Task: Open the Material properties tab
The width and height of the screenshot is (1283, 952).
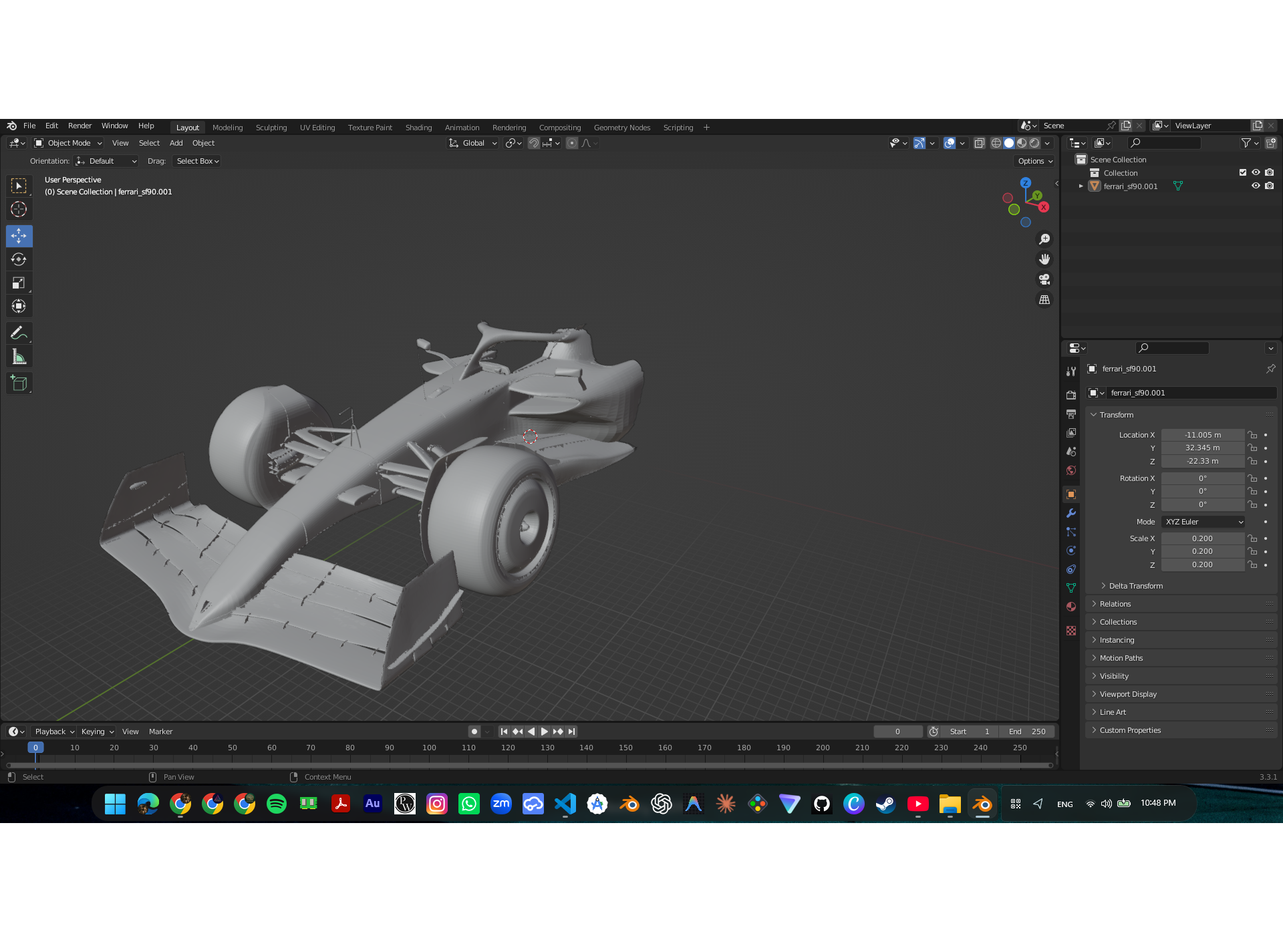Action: tap(1071, 607)
